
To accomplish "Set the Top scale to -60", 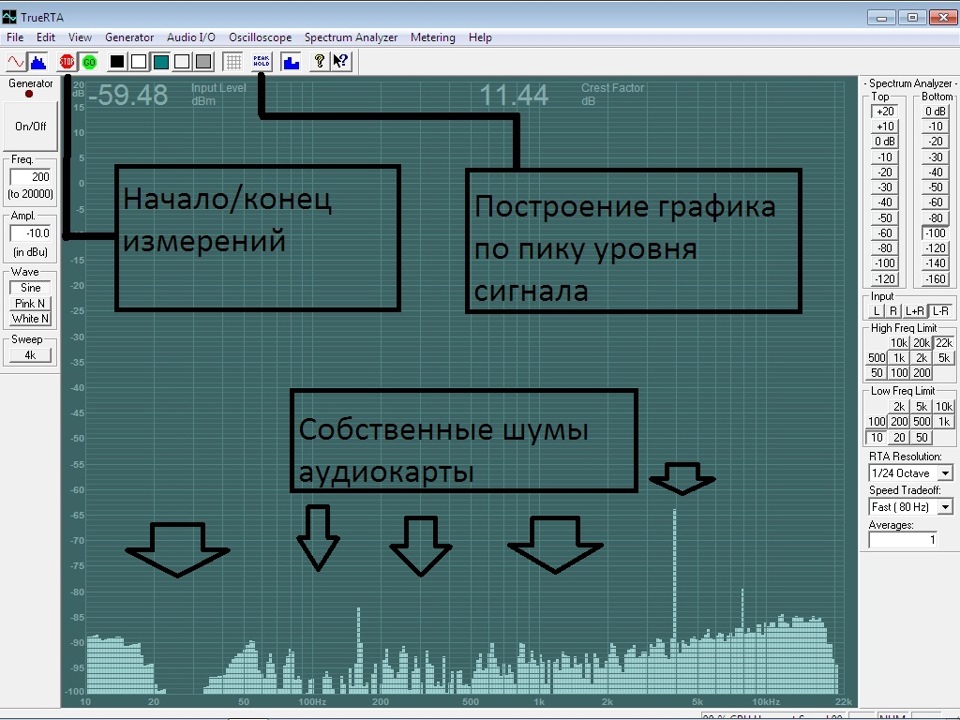I will point(885,233).
